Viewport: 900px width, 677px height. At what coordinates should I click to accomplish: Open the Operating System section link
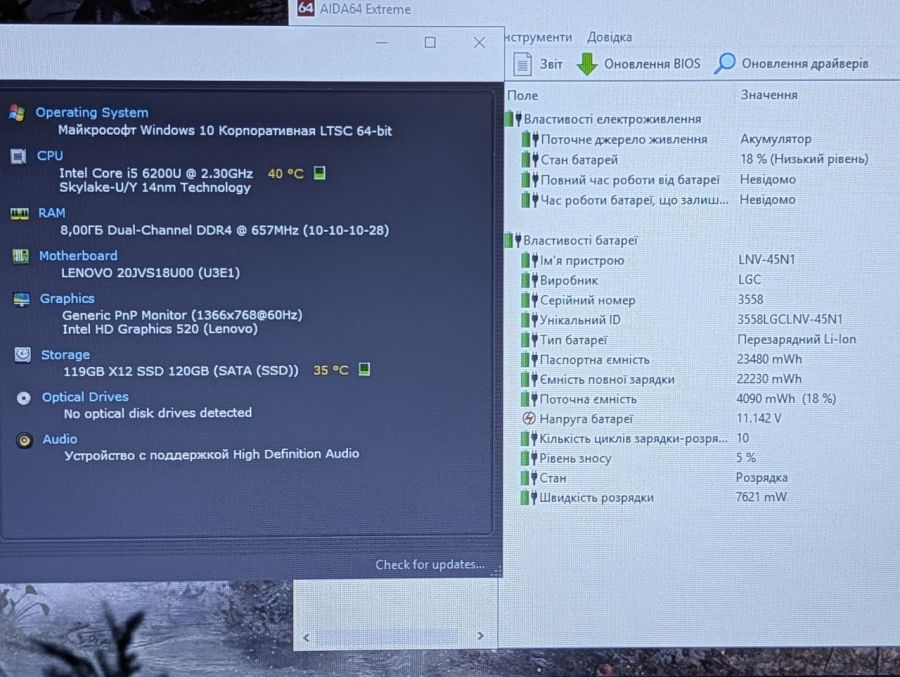tap(92, 113)
